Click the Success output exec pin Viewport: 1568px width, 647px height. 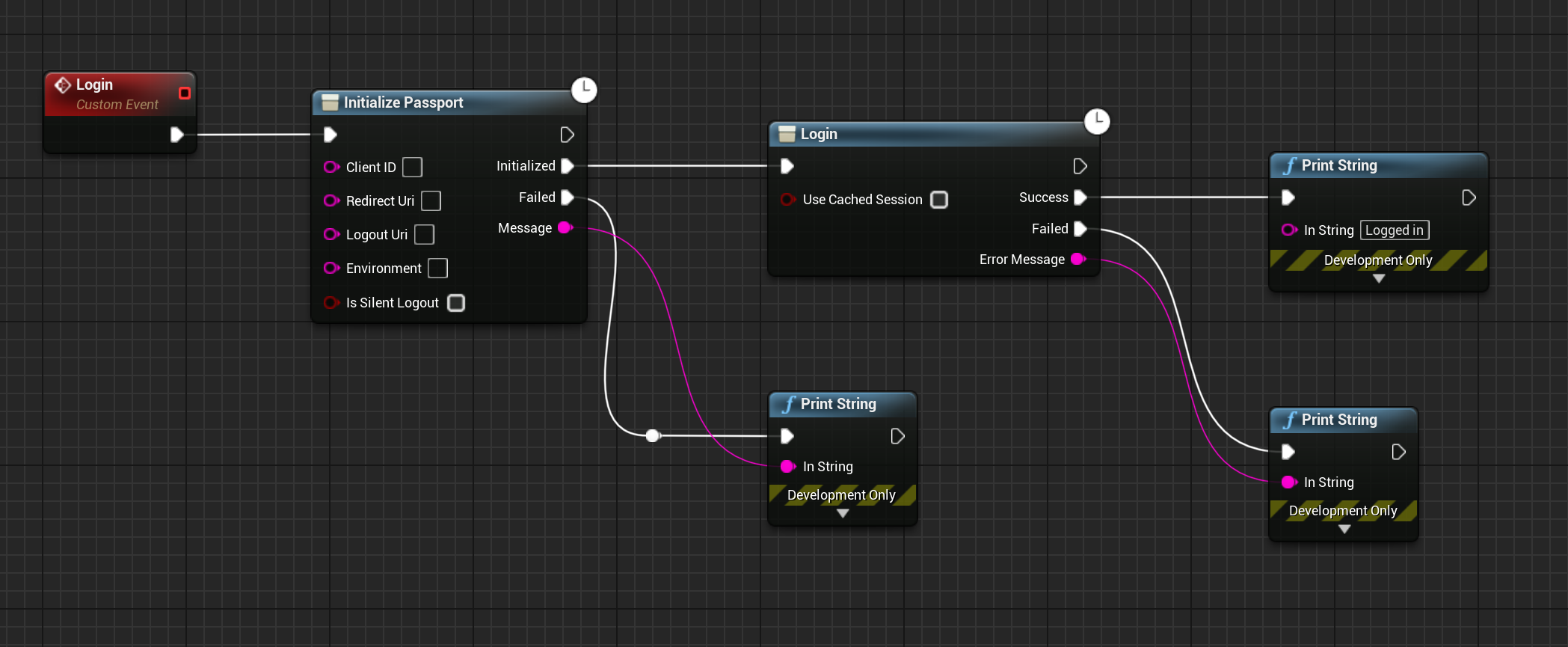pyautogui.click(x=1080, y=197)
